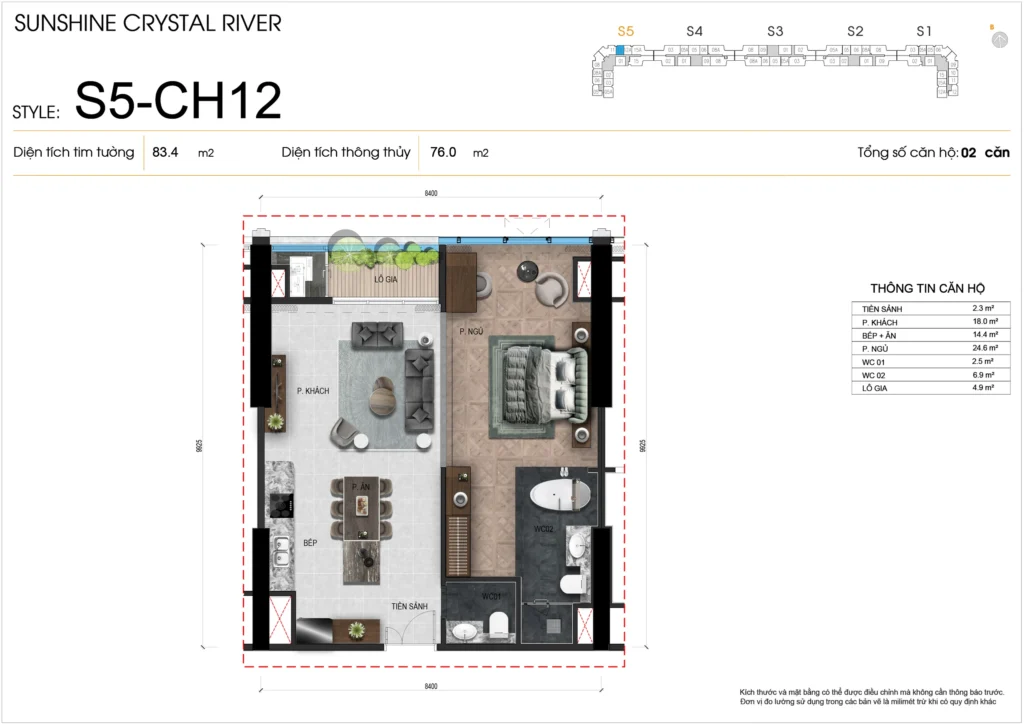Click the stove cooktop on the kitchen counter

[x=277, y=505]
